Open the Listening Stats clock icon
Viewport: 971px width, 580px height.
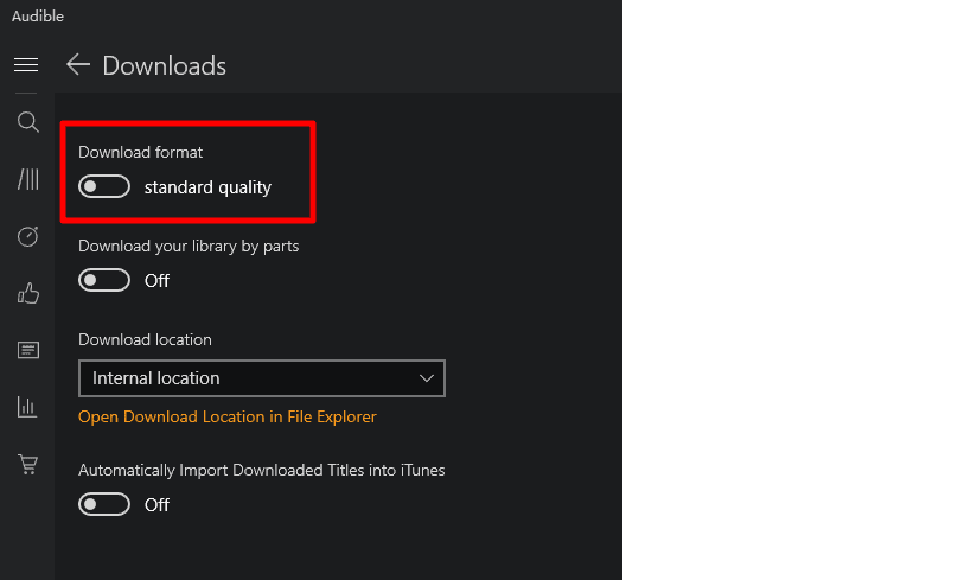pos(26,236)
